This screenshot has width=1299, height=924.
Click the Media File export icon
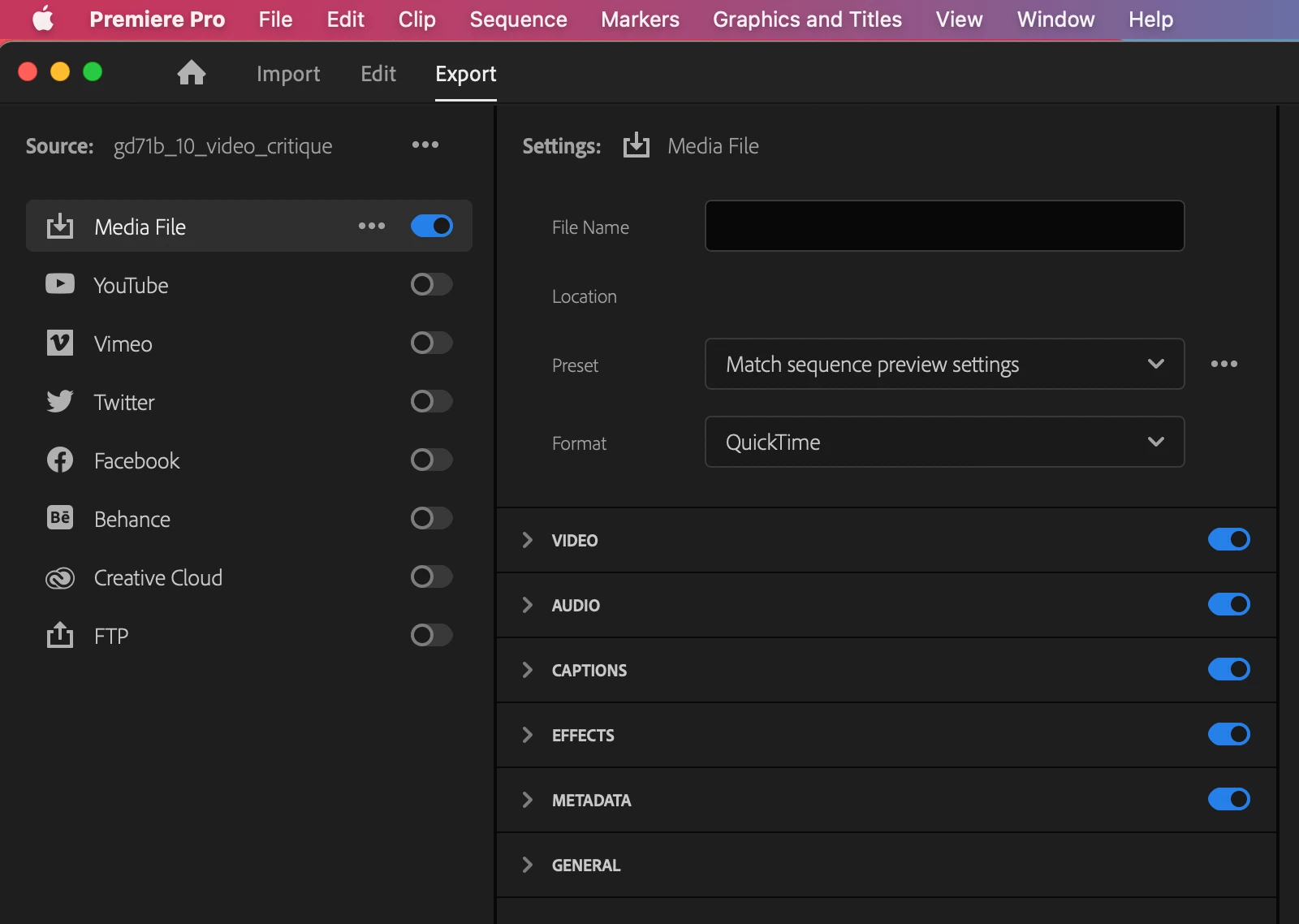tap(60, 227)
